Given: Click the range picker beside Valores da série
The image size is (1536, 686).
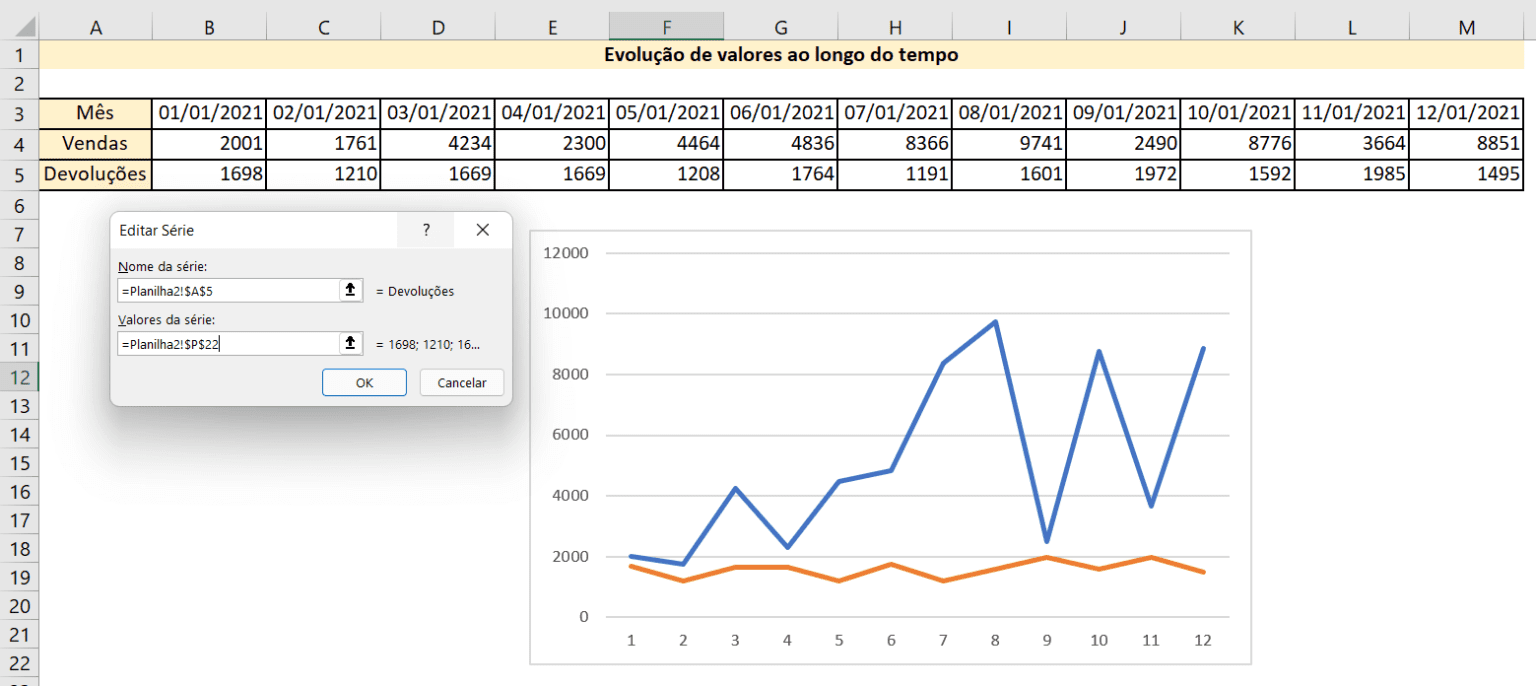Looking at the screenshot, I should pos(350,344).
